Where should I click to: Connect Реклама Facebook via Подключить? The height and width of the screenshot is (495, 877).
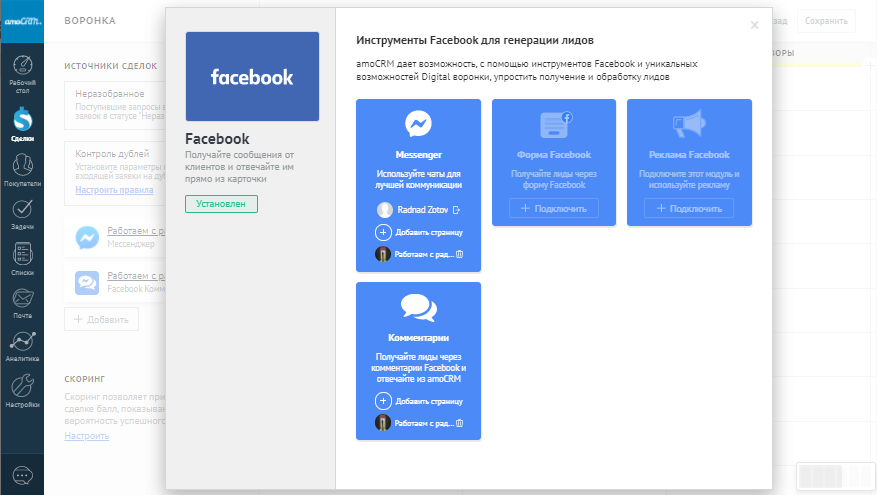pyautogui.click(x=689, y=209)
